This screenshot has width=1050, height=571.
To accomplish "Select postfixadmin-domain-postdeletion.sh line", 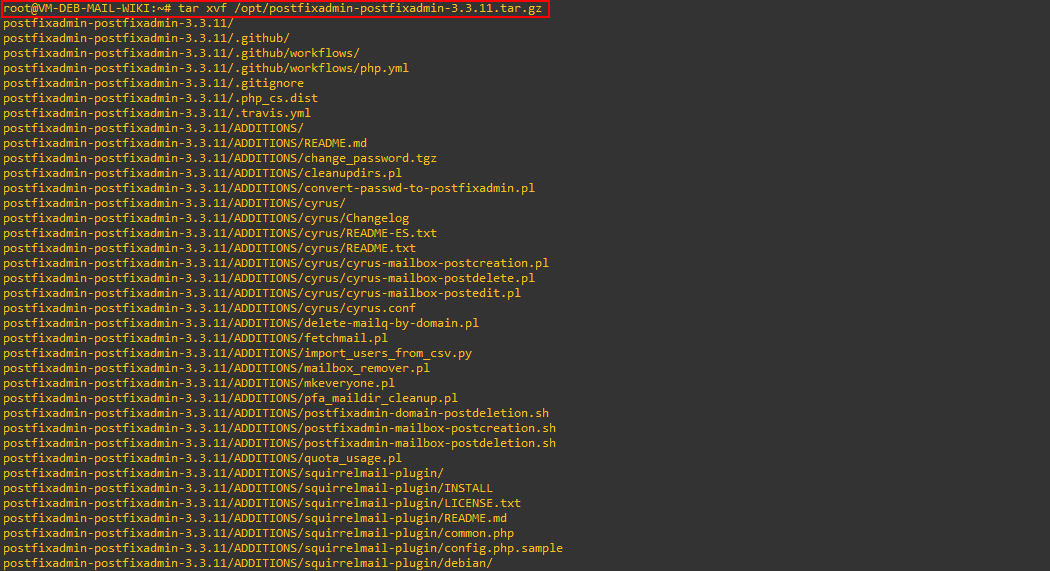I will click(276, 413).
